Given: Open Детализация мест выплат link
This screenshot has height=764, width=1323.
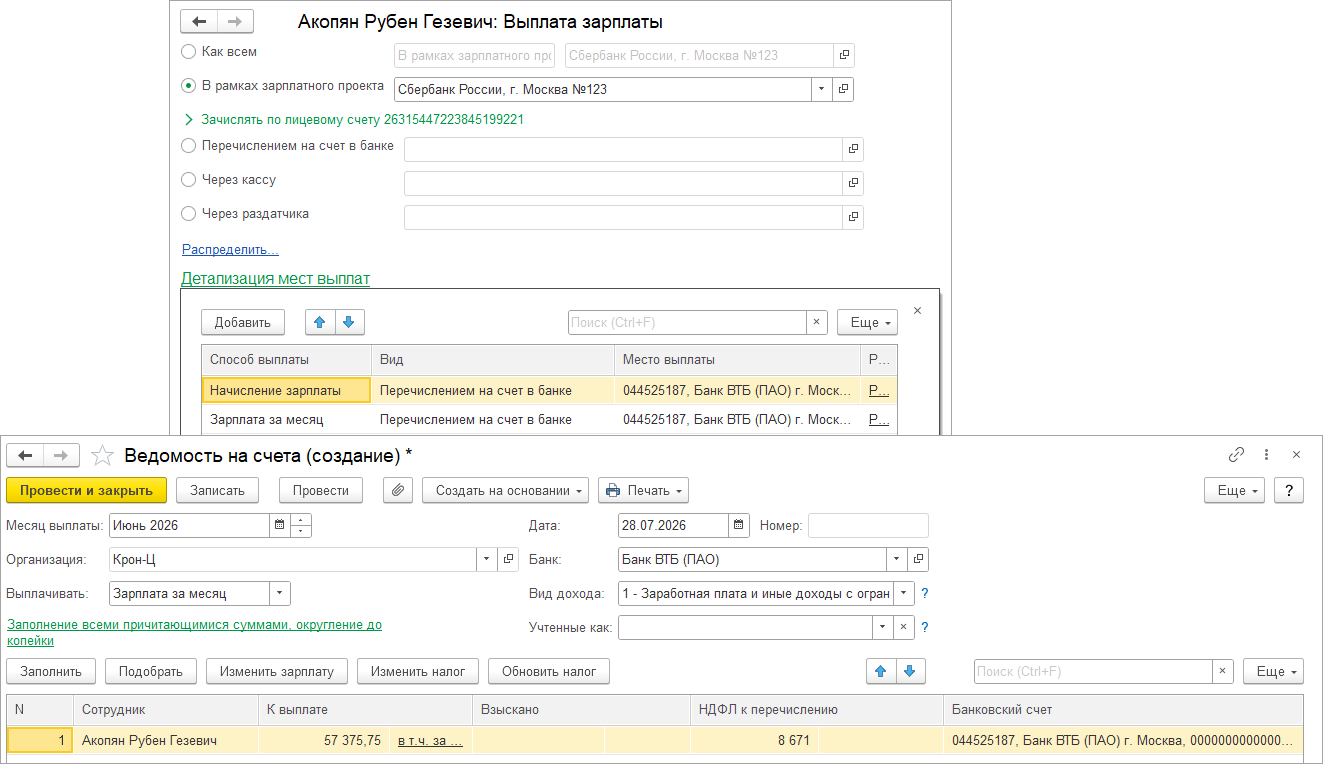Looking at the screenshot, I should [x=275, y=279].
